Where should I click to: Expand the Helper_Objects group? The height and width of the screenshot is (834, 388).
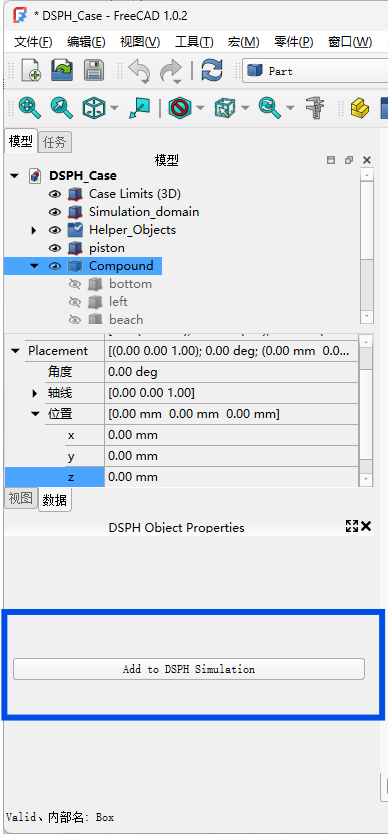pos(35,230)
